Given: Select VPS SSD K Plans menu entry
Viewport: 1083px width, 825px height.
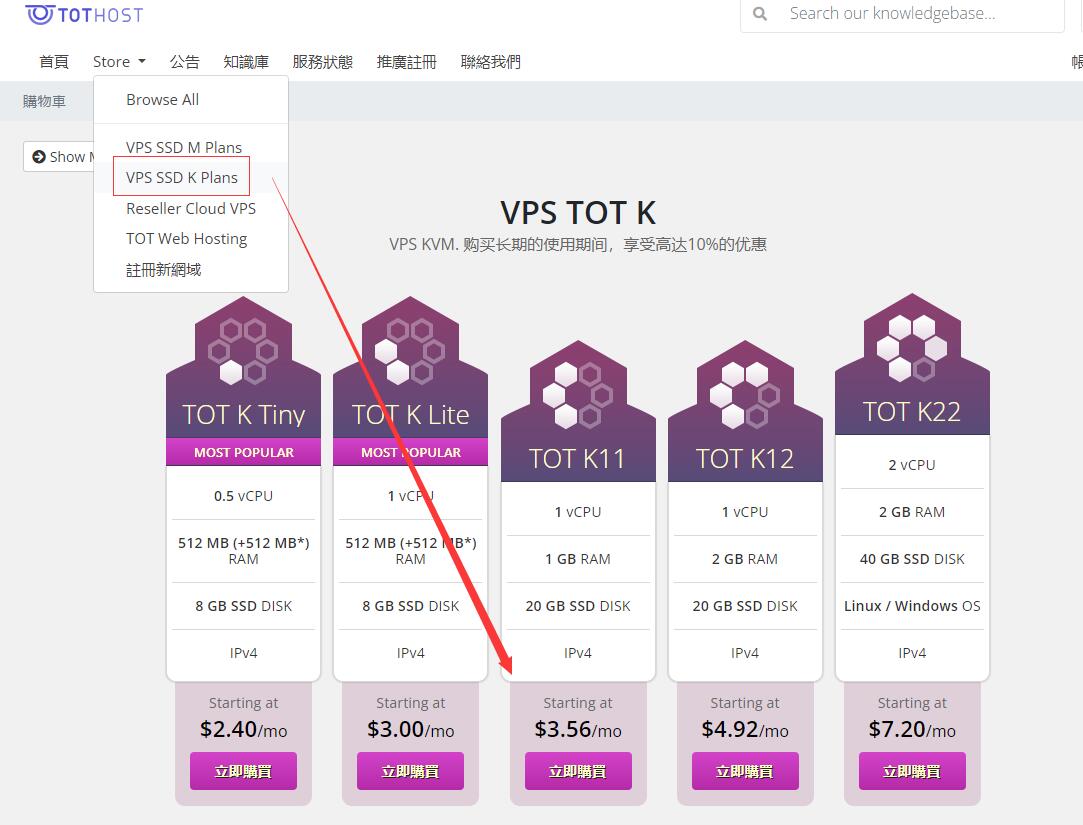Looking at the screenshot, I should [x=182, y=178].
